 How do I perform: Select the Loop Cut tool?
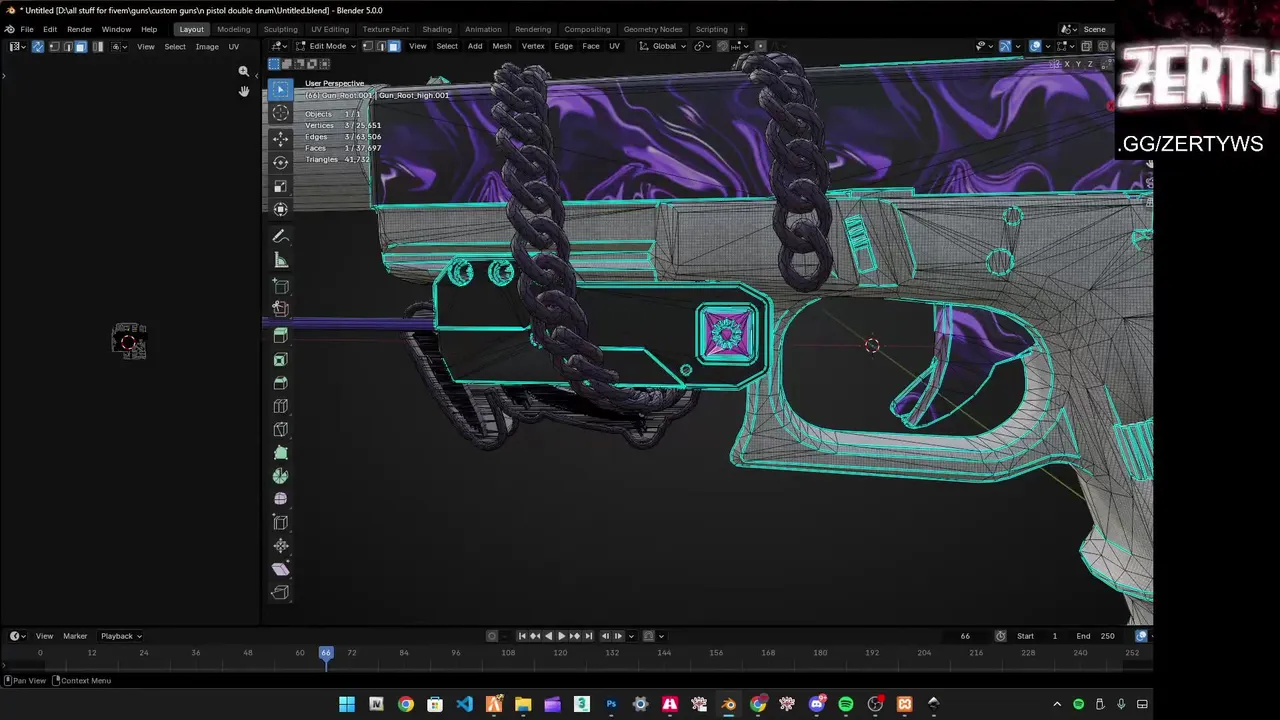coord(280,406)
